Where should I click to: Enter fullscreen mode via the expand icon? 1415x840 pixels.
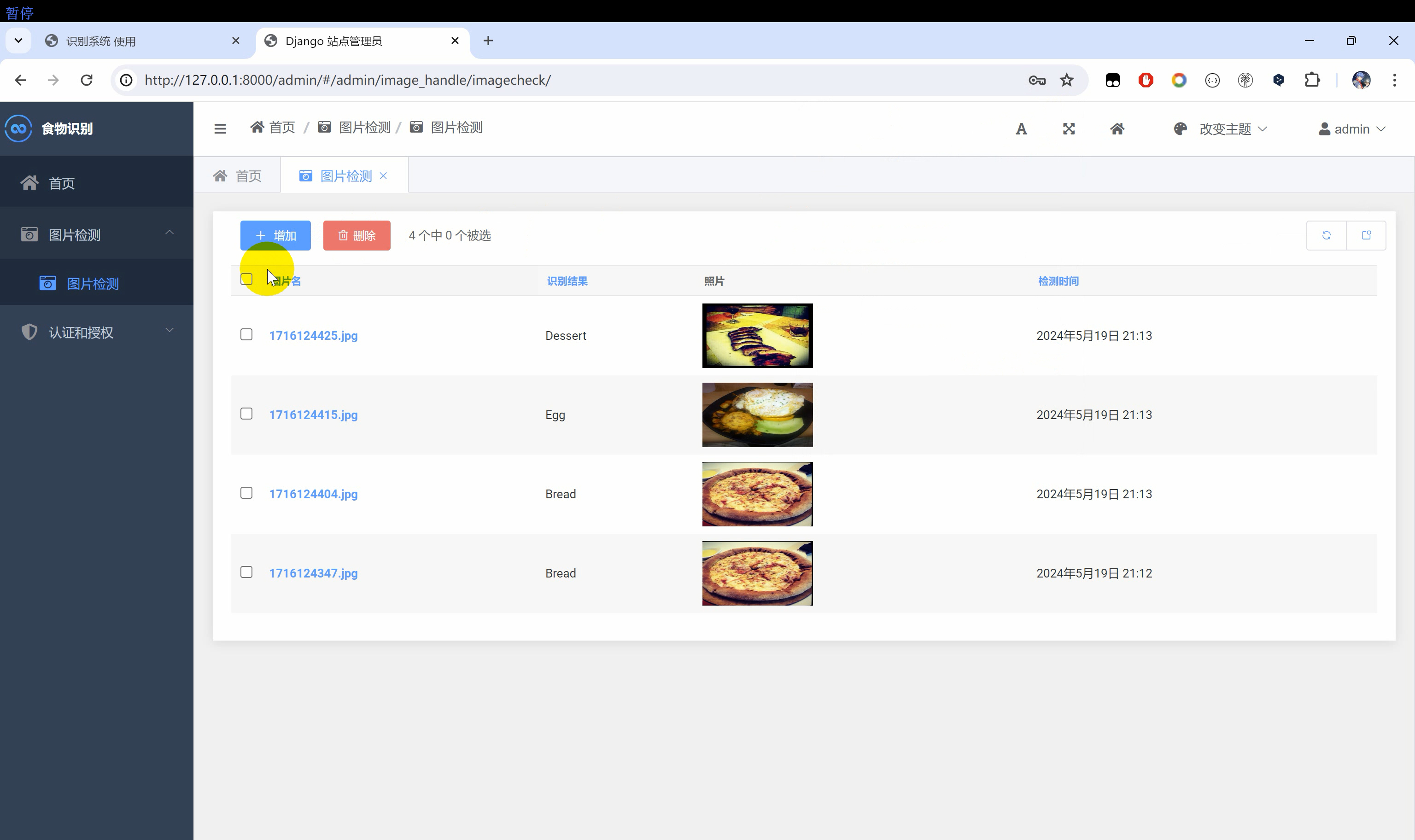(1069, 128)
